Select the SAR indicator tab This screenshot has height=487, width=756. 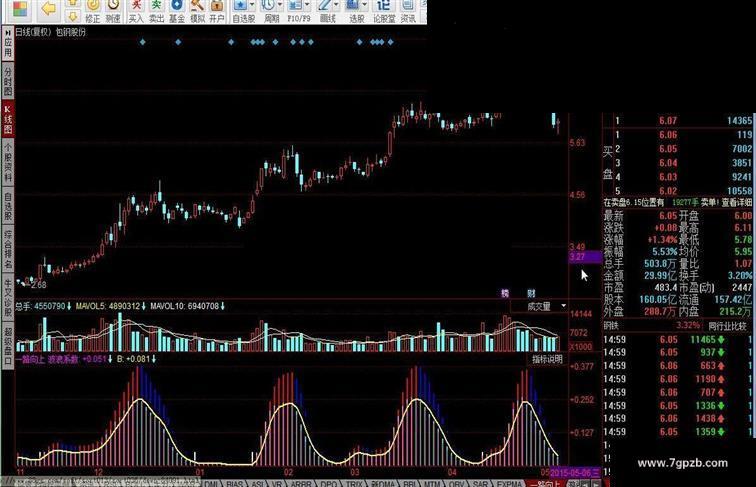click(x=480, y=483)
